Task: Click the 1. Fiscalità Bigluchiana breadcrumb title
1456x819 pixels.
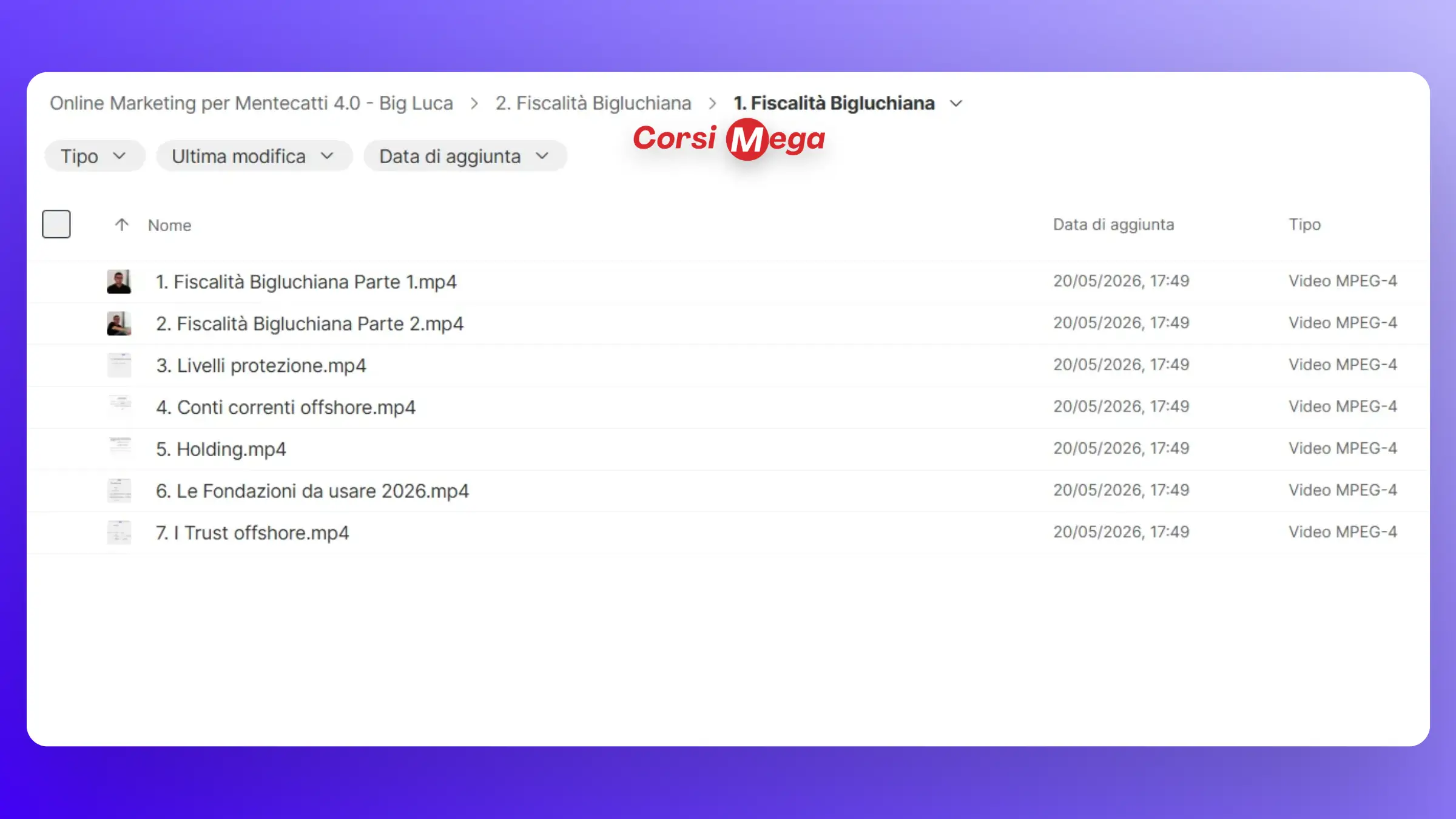Action: coord(834,103)
